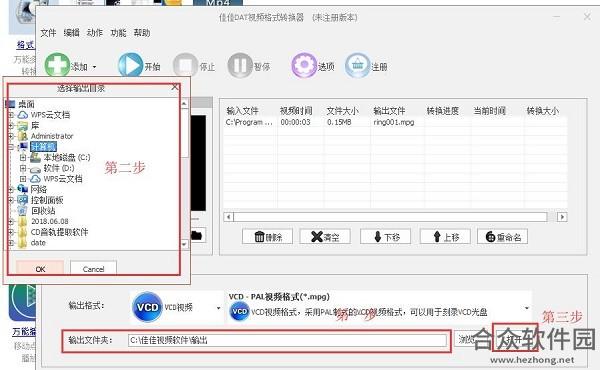The height and width of the screenshot is (370, 600).
Task: Click the 删除 trash button
Action: tap(267, 237)
